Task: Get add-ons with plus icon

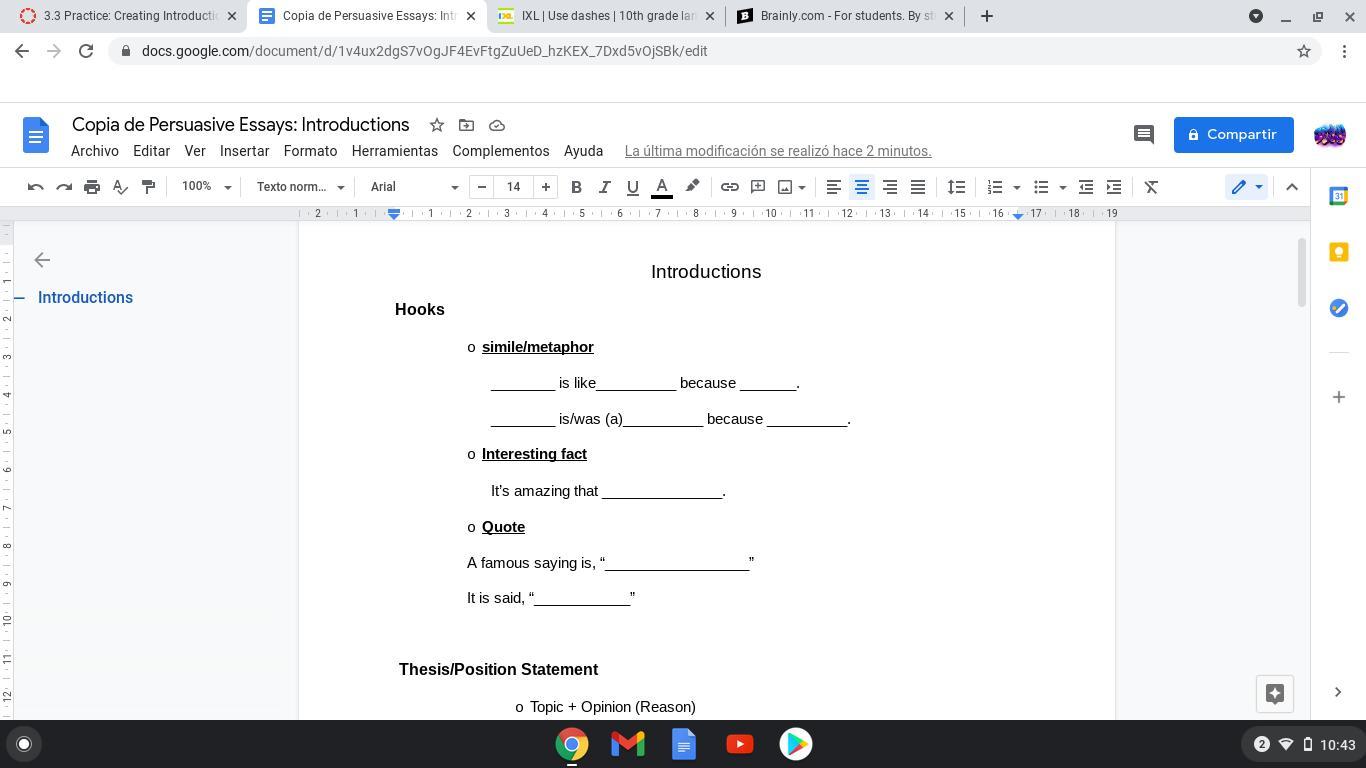Action: coord(1338,397)
